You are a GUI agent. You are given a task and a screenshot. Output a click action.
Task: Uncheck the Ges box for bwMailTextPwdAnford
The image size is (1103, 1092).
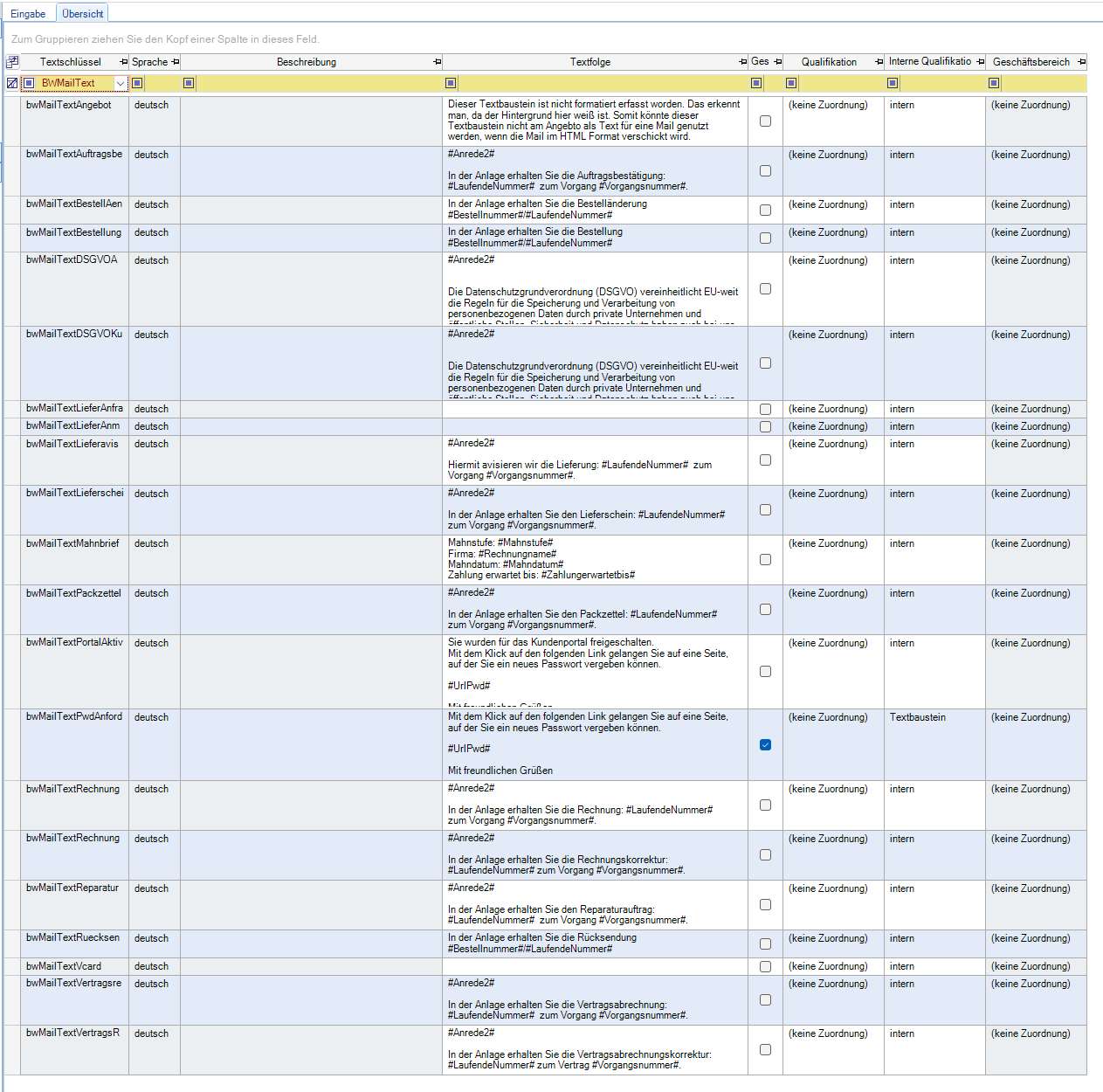pyautogui.click(x=765, y=745)
